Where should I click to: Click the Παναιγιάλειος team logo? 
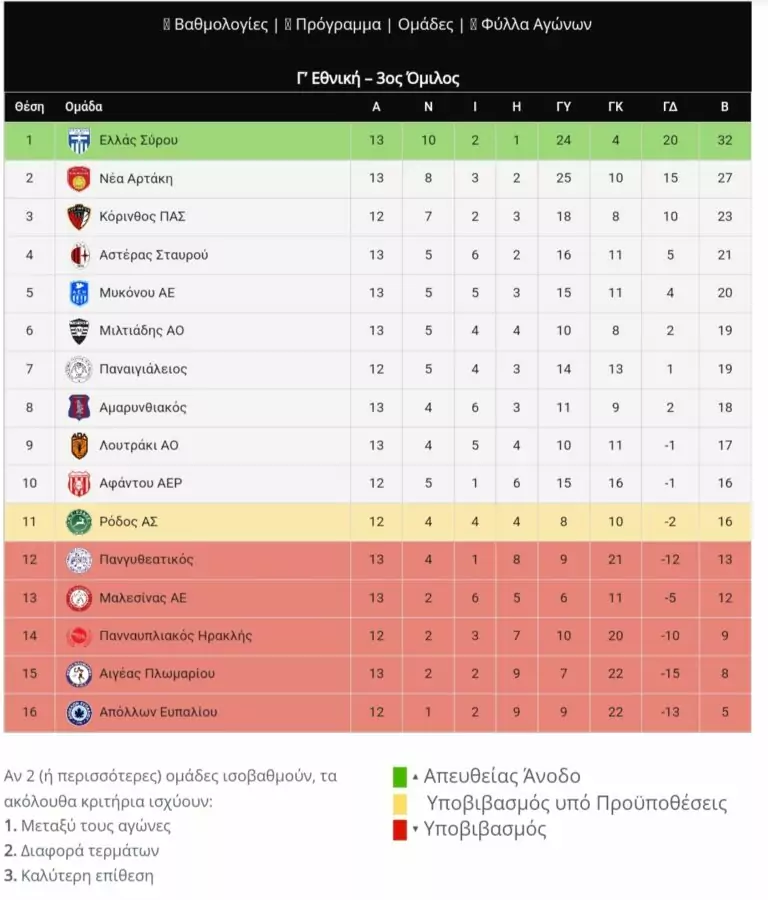(x=79, y=369)
